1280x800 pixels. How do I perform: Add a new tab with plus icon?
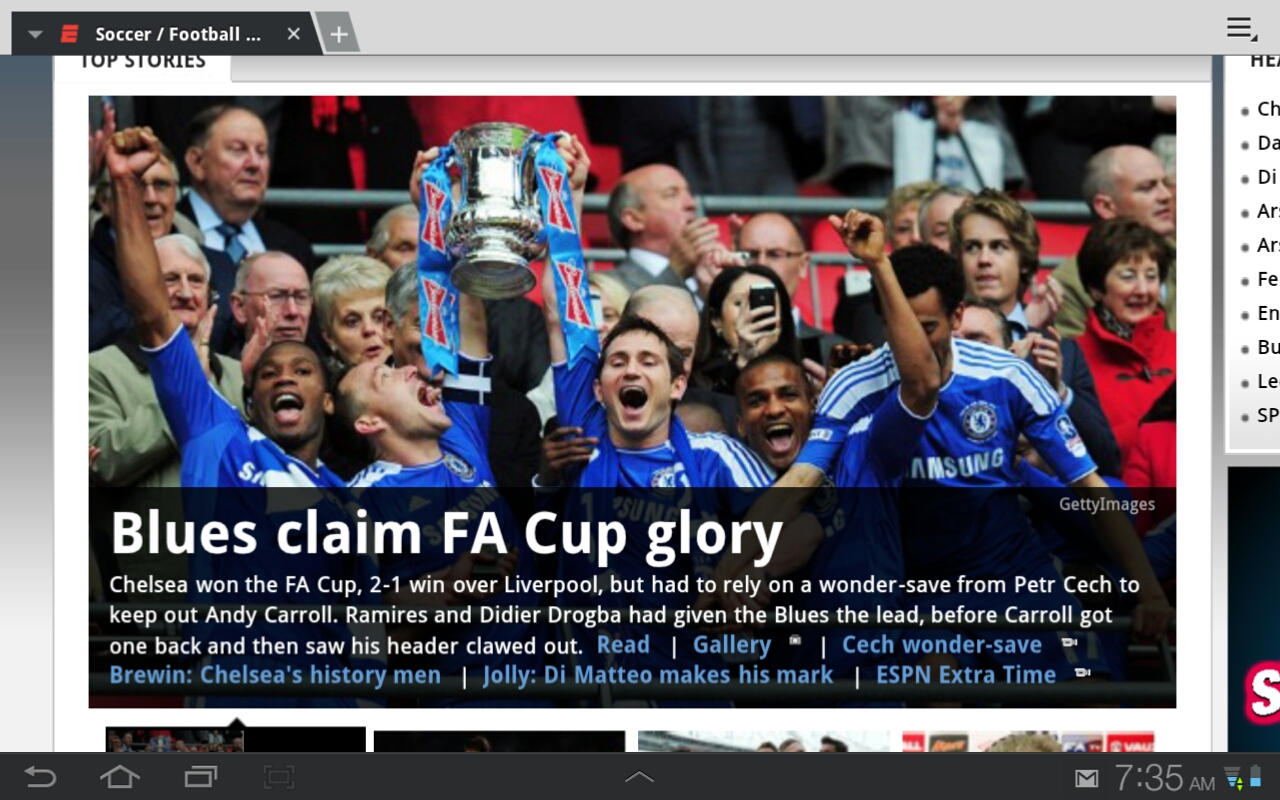point(339,34)
